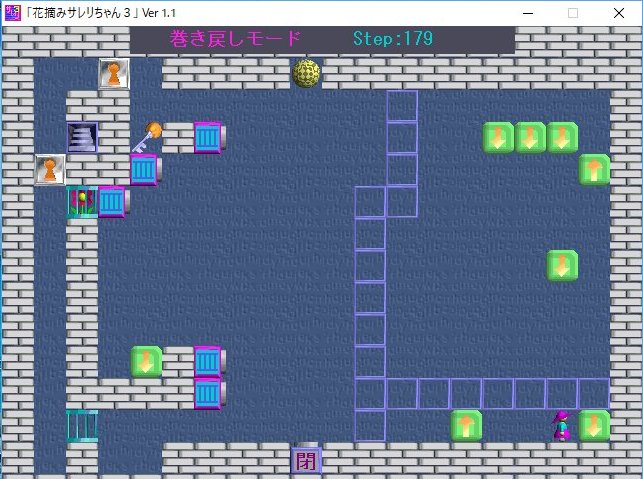Click the empty cage at bottom left
The width and height of the screenshot is (643, 479).
click(x=82, y=425)
